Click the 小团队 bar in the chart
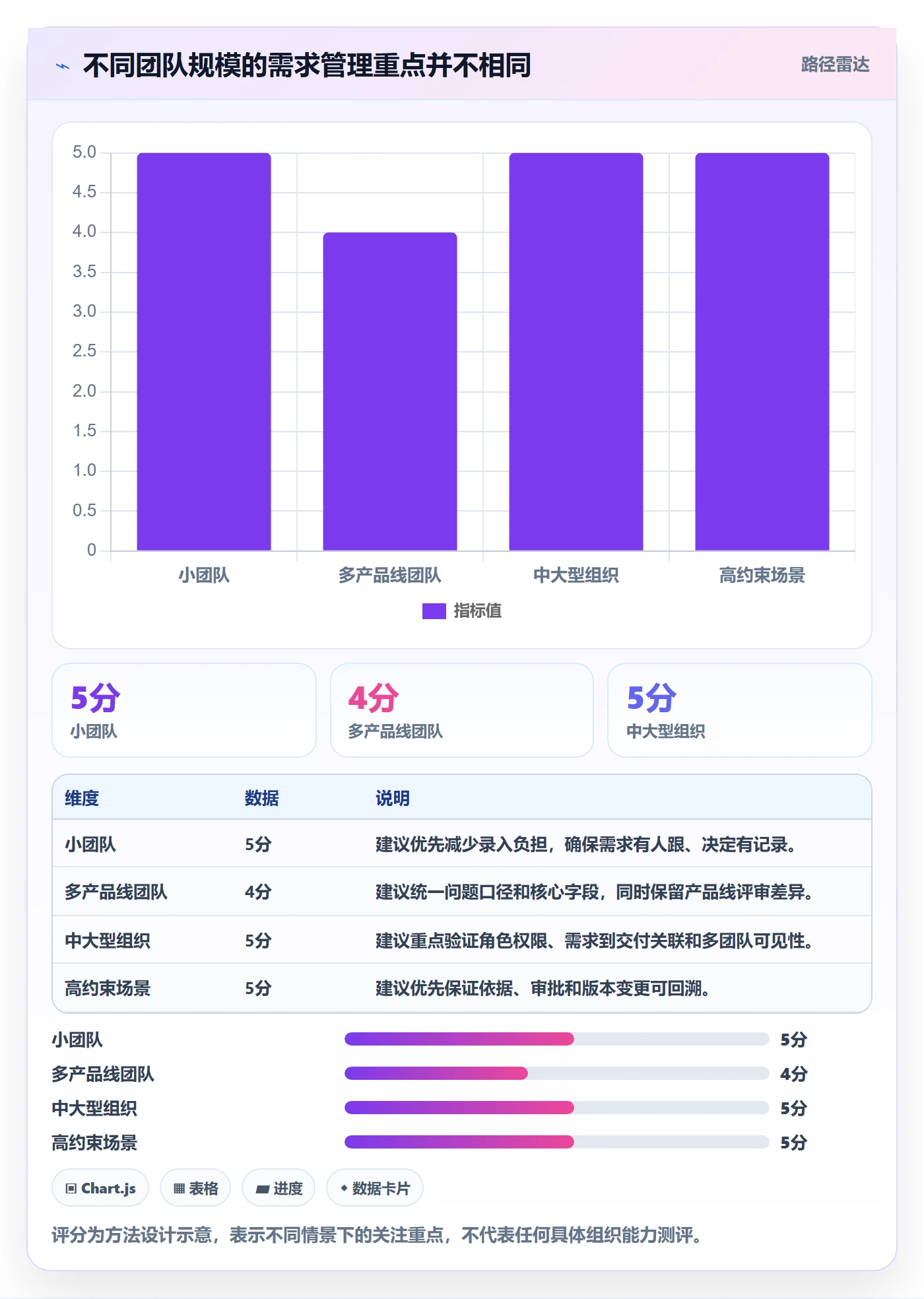The image size is (924, 1299). [x=204, y=351]
